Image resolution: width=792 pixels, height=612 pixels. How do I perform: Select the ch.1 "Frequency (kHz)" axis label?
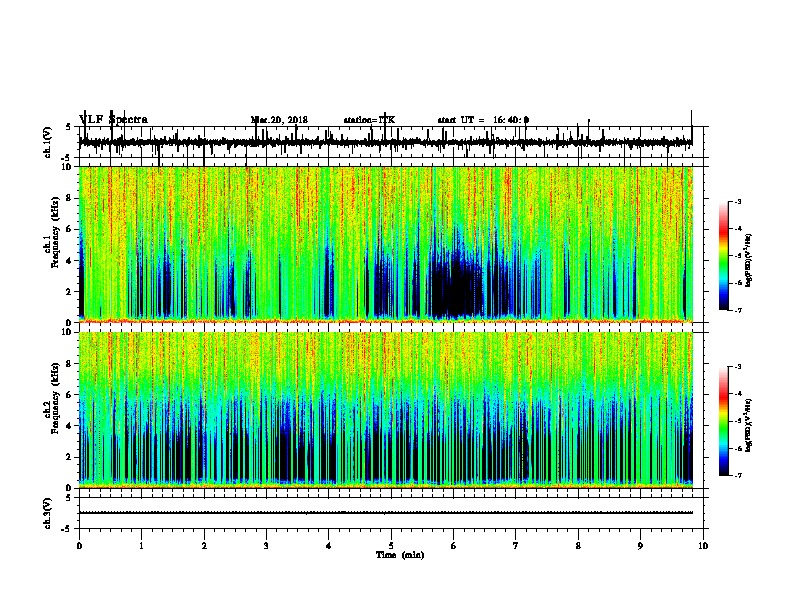pyautogui.click(x=55, y=233)
